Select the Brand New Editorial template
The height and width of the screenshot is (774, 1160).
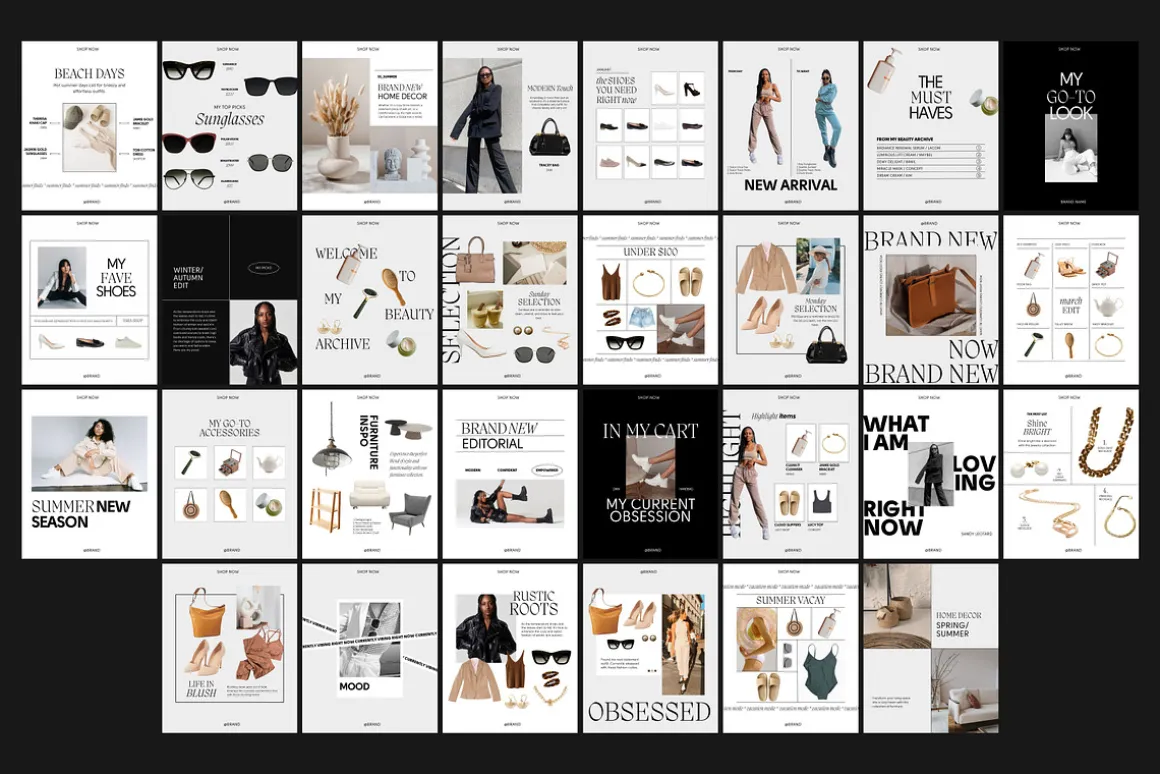tap(510, 474)
